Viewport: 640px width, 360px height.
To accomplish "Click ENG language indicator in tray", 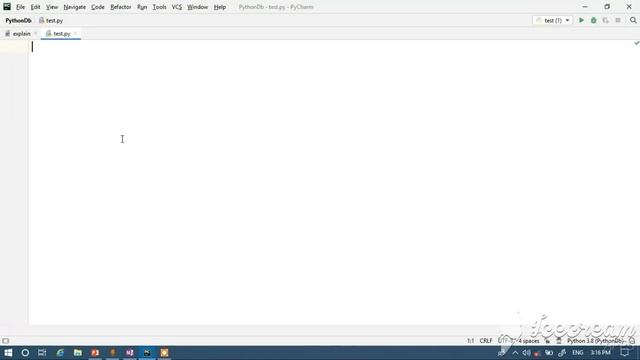I will point(578,353).
